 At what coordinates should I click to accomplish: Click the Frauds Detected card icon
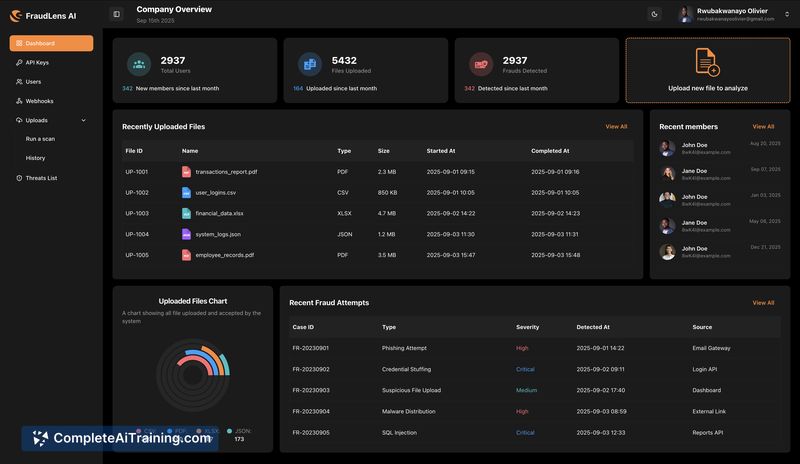click(481, 64)
